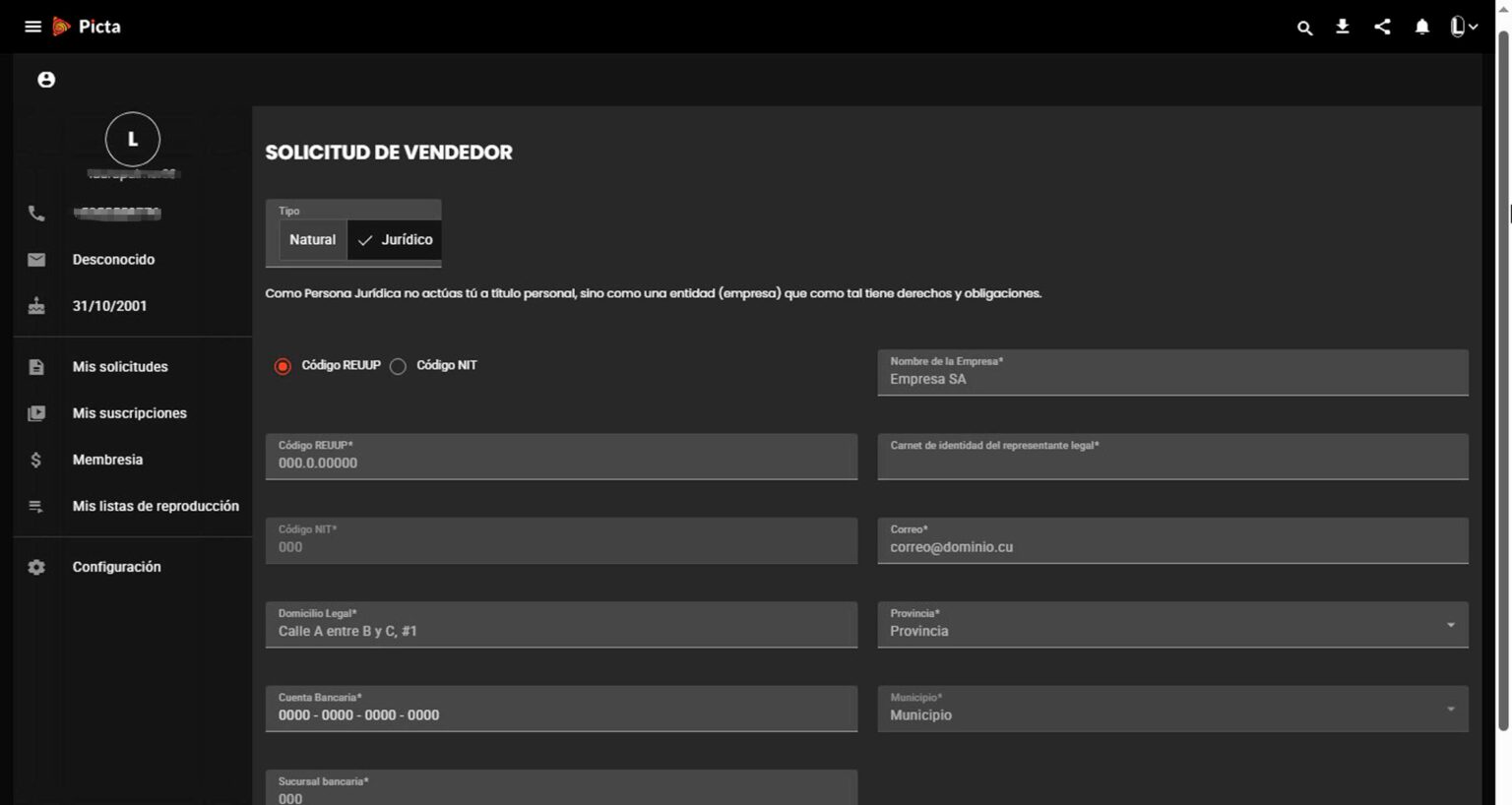Image resolution: width=1512 pixels, height=805 pixels.
Task: Click the Picta logo
Action: (88, 27)
